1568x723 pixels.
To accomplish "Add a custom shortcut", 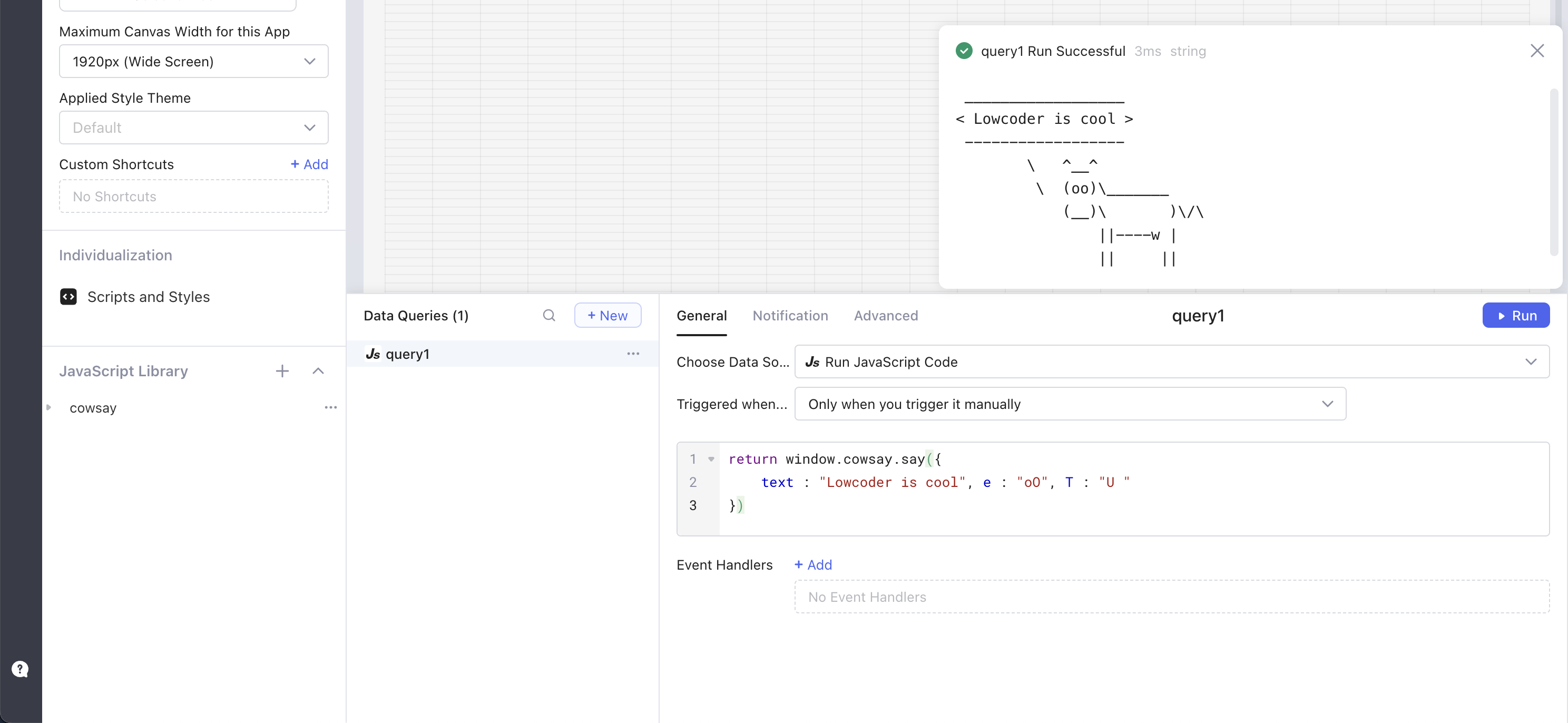I will [x=309, y=164].
